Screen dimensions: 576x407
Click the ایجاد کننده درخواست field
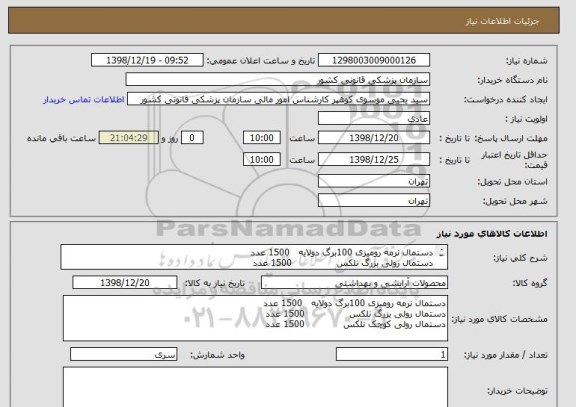tap(278, 99)
